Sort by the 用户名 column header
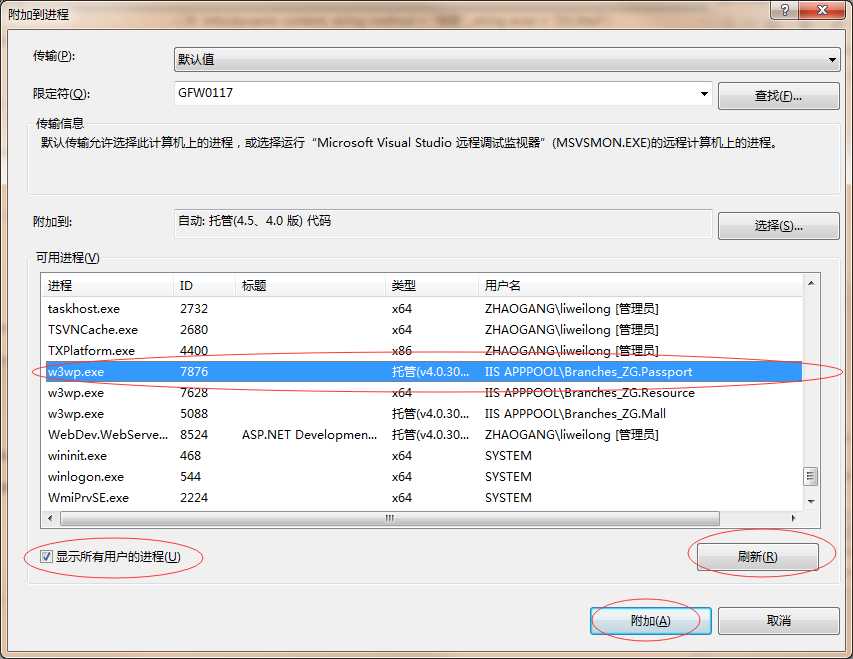This screenshot has width=853, height=659. tap(641, 286)
